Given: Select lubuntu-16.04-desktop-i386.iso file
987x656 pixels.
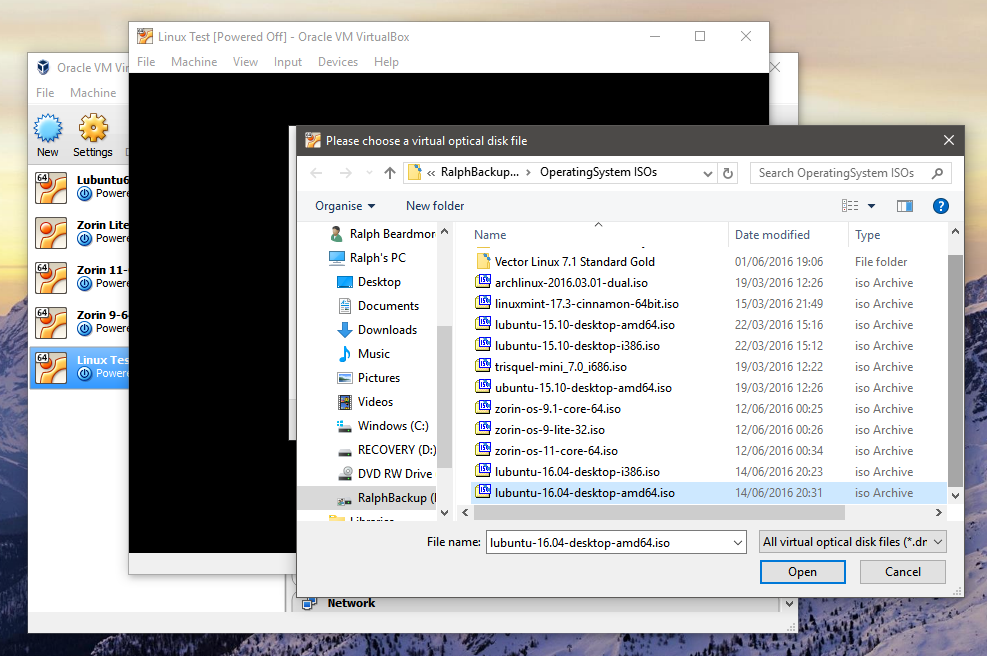Looking at the screenshot, I should click(708, 472).
